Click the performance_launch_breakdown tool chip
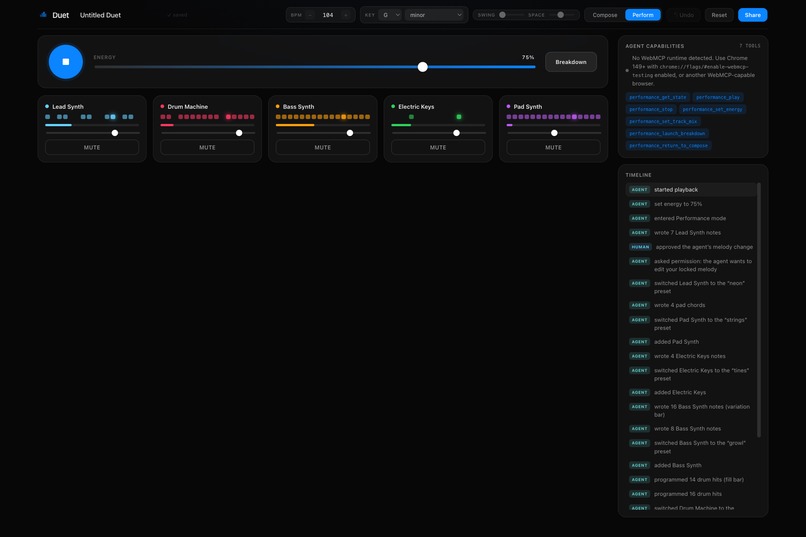 pyautogui.click(x=667, y=134)
